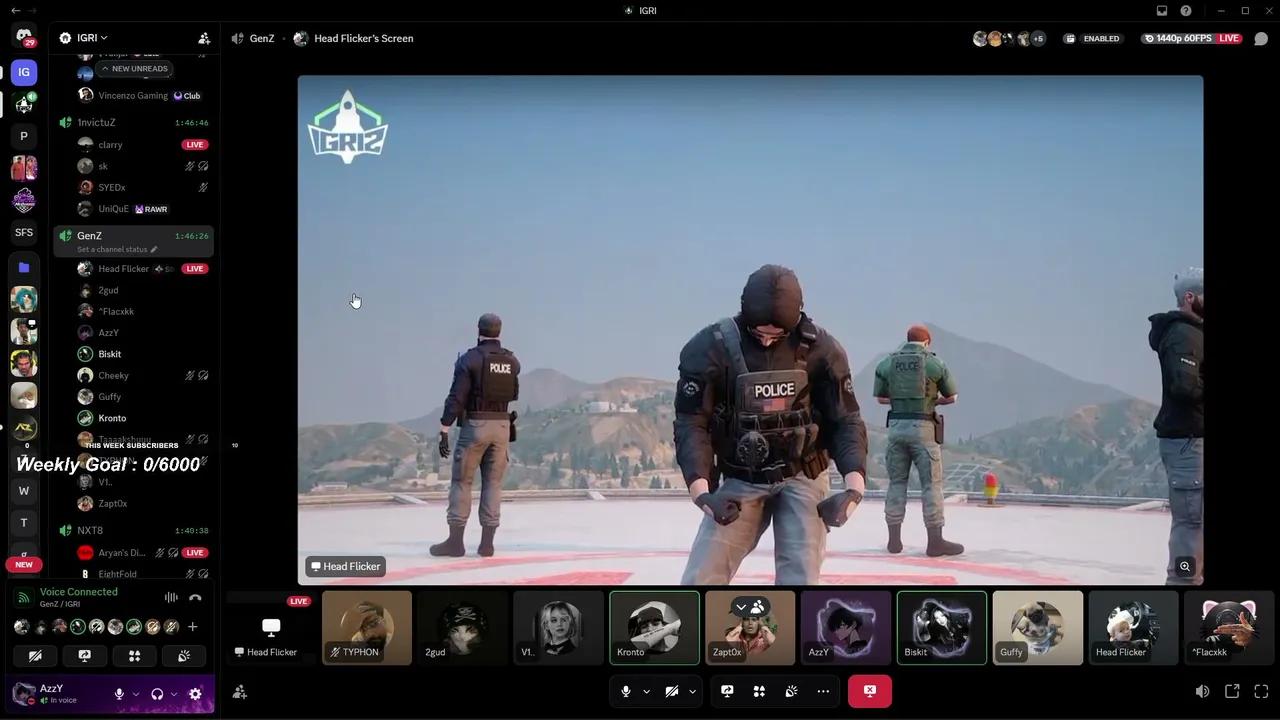The image size is (1280, 720).
Task: Zoom the stream with magnifier icon
Action: pyautogui.click(x=1184, y=566)
